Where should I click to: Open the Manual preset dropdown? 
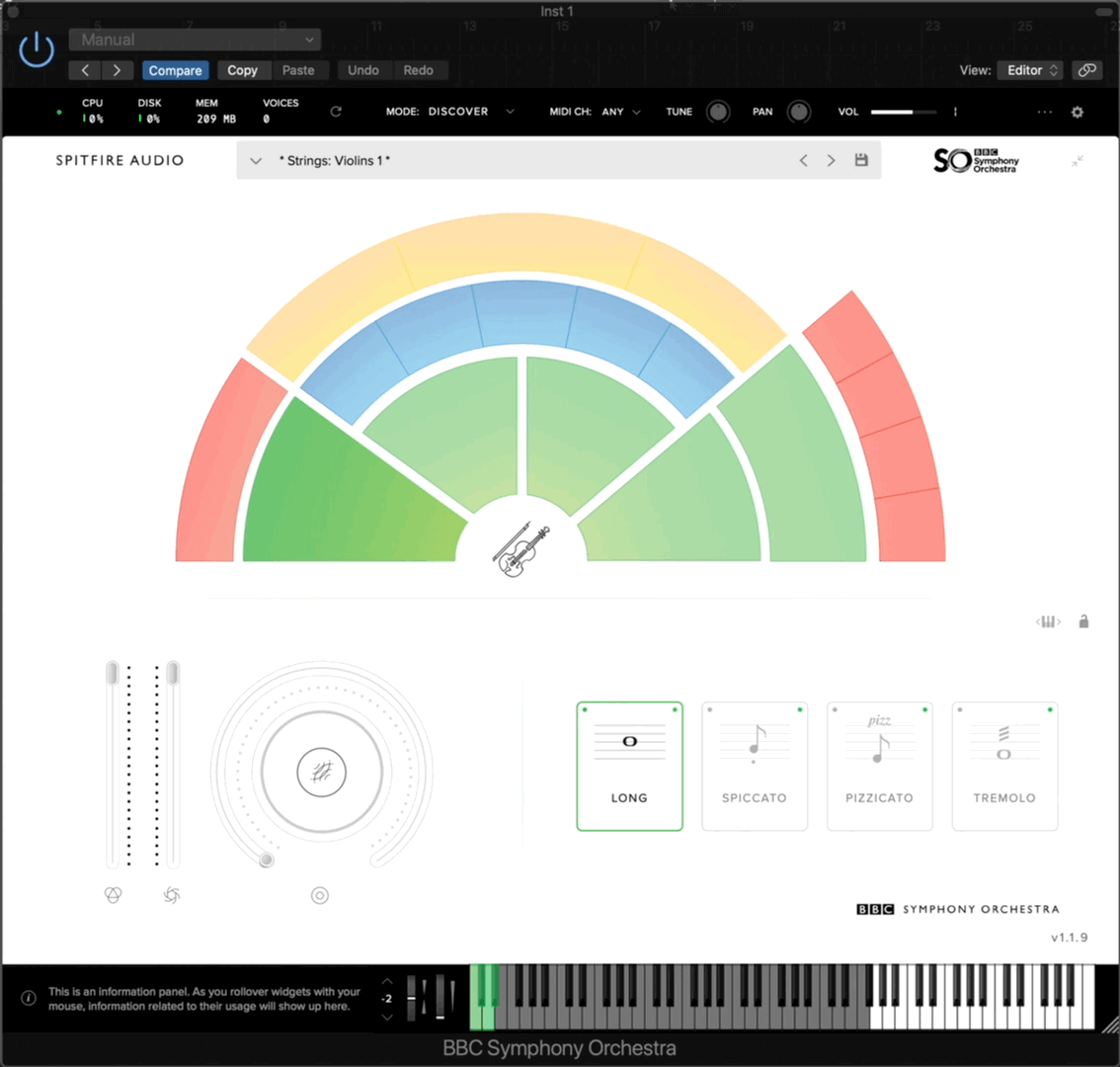(x=195, y=40)
